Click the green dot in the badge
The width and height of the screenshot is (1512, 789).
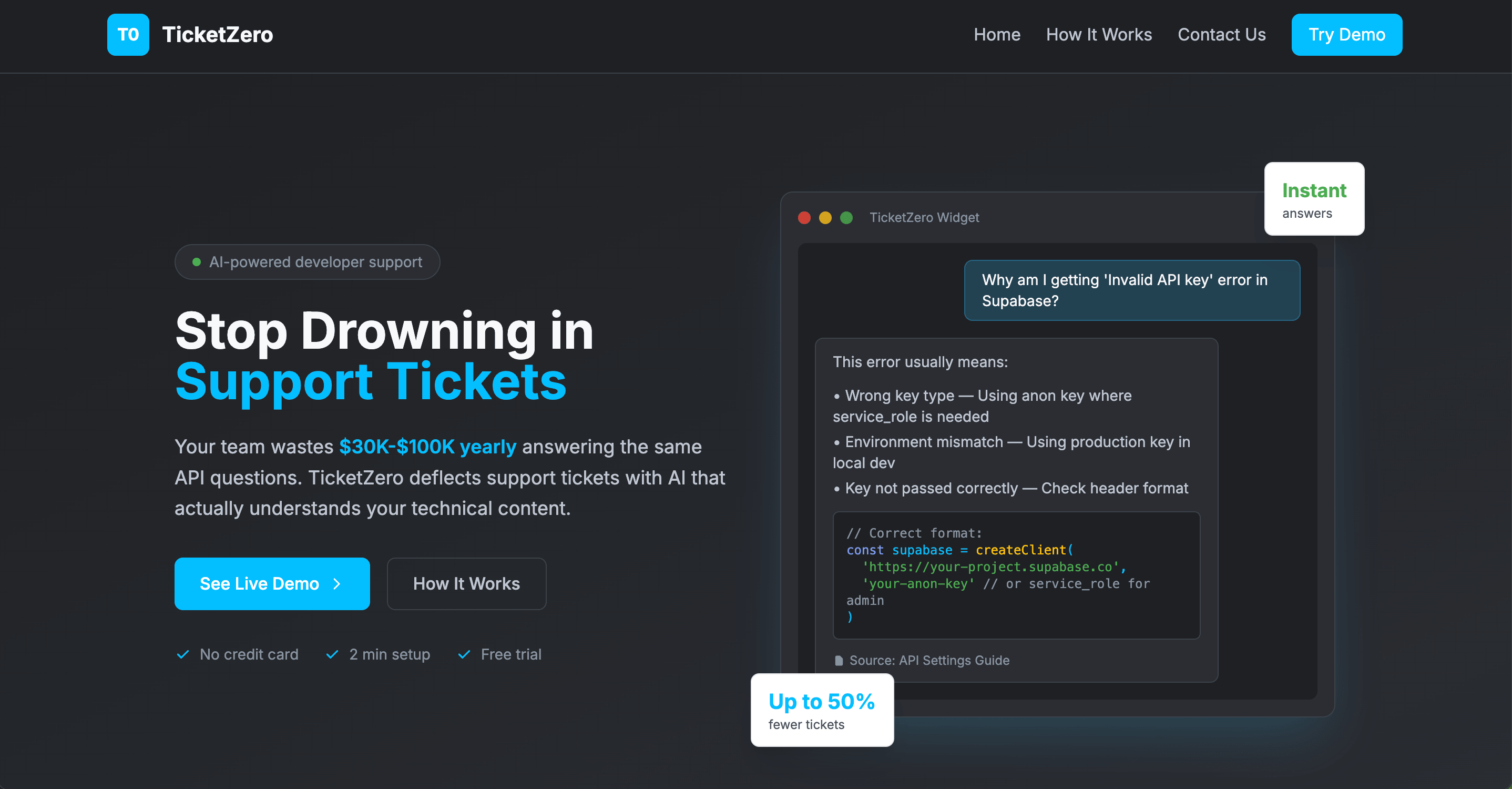pyautogui.click(x=197, y=262)
